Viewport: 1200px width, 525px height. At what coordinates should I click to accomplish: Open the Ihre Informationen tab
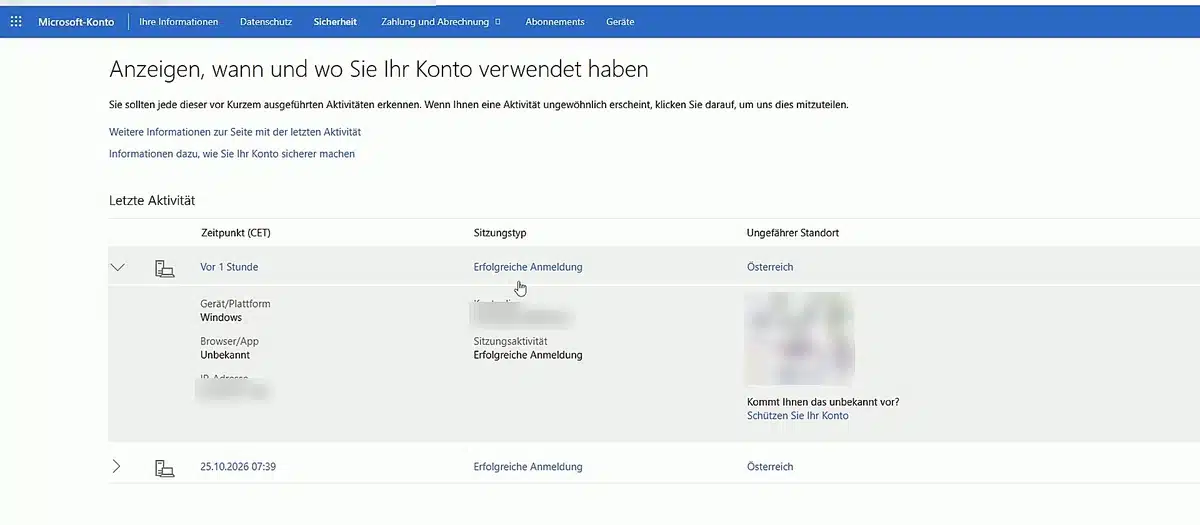pyautogui.click(x=179, y=22)
